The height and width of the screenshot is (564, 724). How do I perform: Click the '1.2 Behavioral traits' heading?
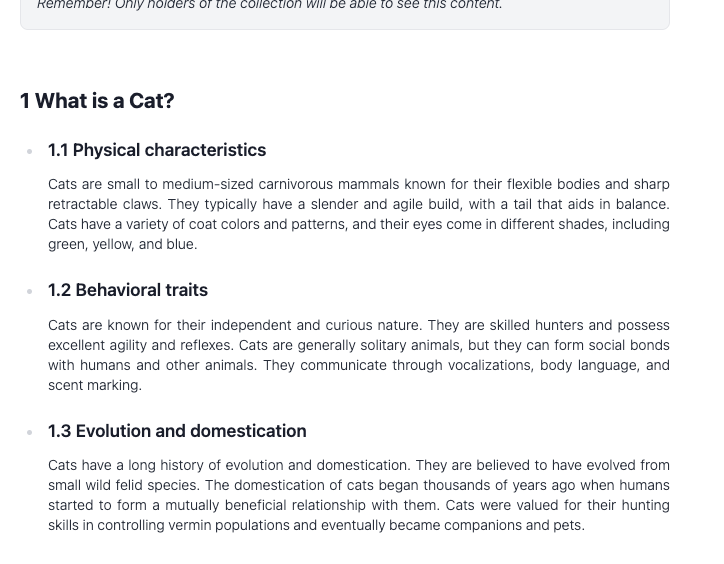click(x=128, y=290)
